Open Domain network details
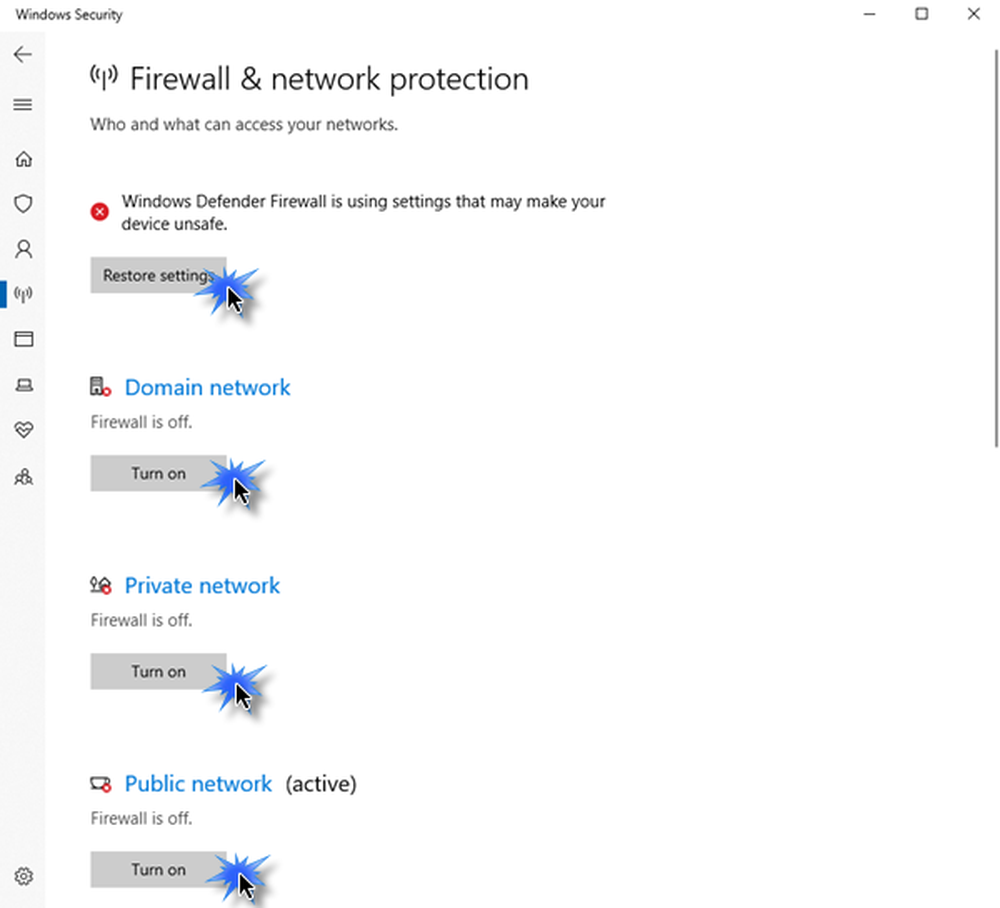The image size is (1000, 908). coord(207,387)
